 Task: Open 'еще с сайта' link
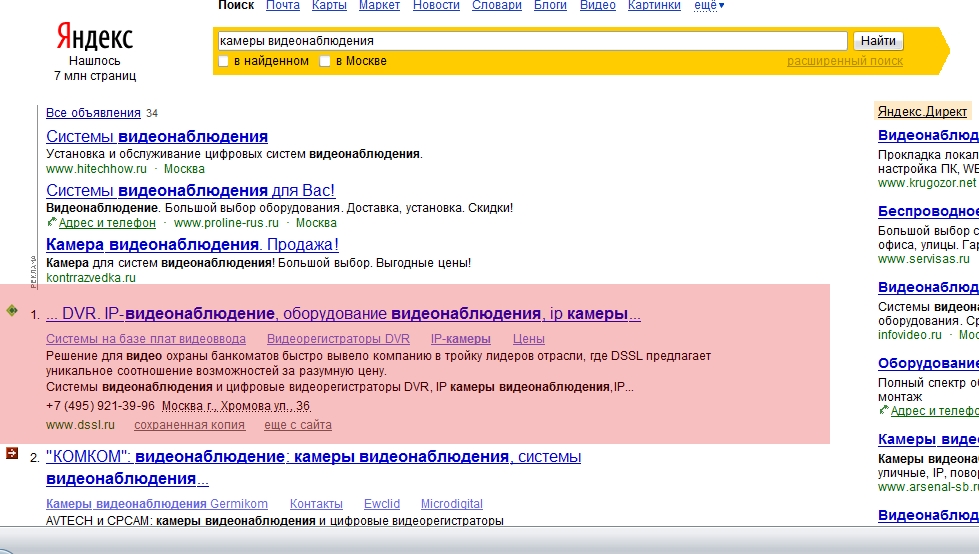click(298, 425)
